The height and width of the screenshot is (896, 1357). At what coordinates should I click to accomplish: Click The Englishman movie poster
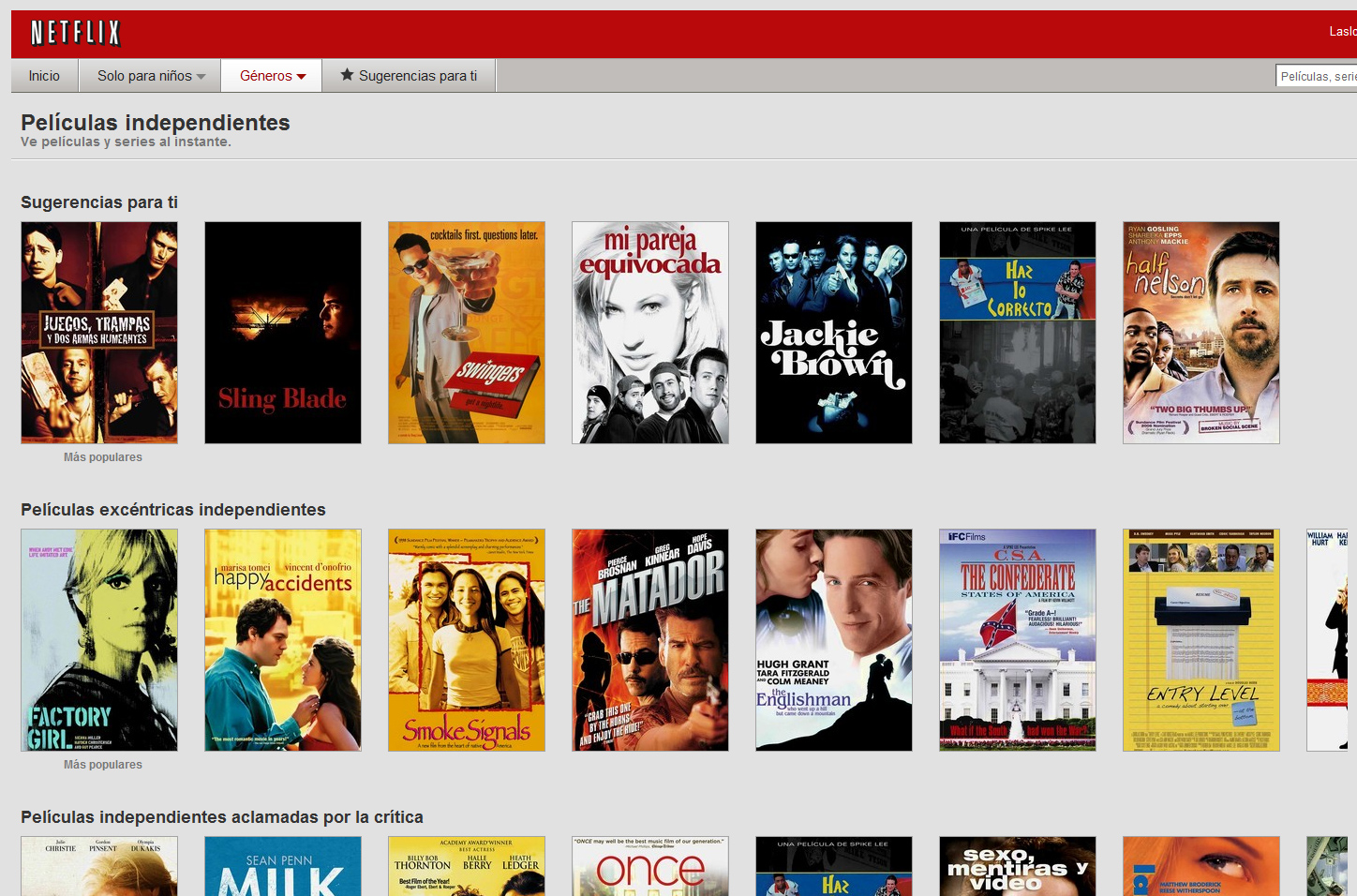834,640
